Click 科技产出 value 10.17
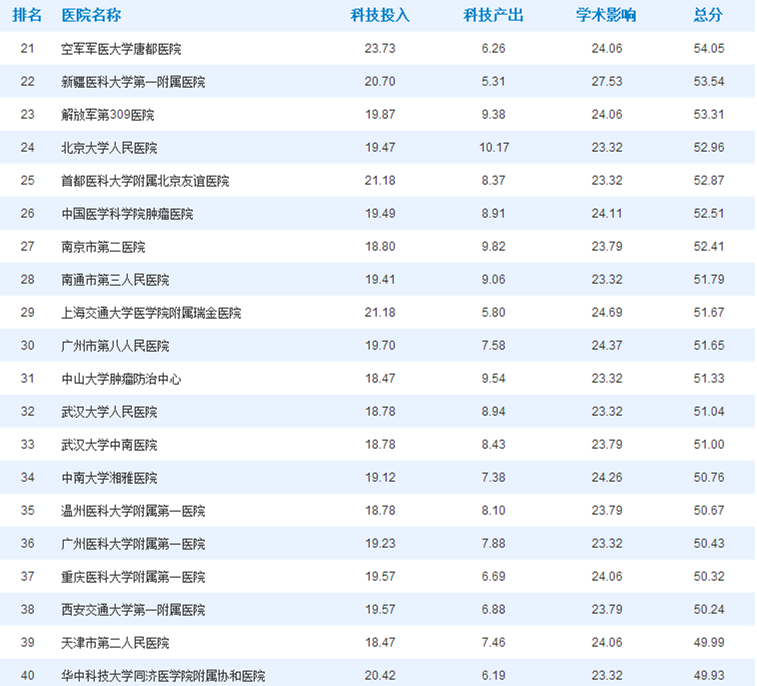Image resolution: width=757 pixels, height=686 pixels. [x=494, y=147]
